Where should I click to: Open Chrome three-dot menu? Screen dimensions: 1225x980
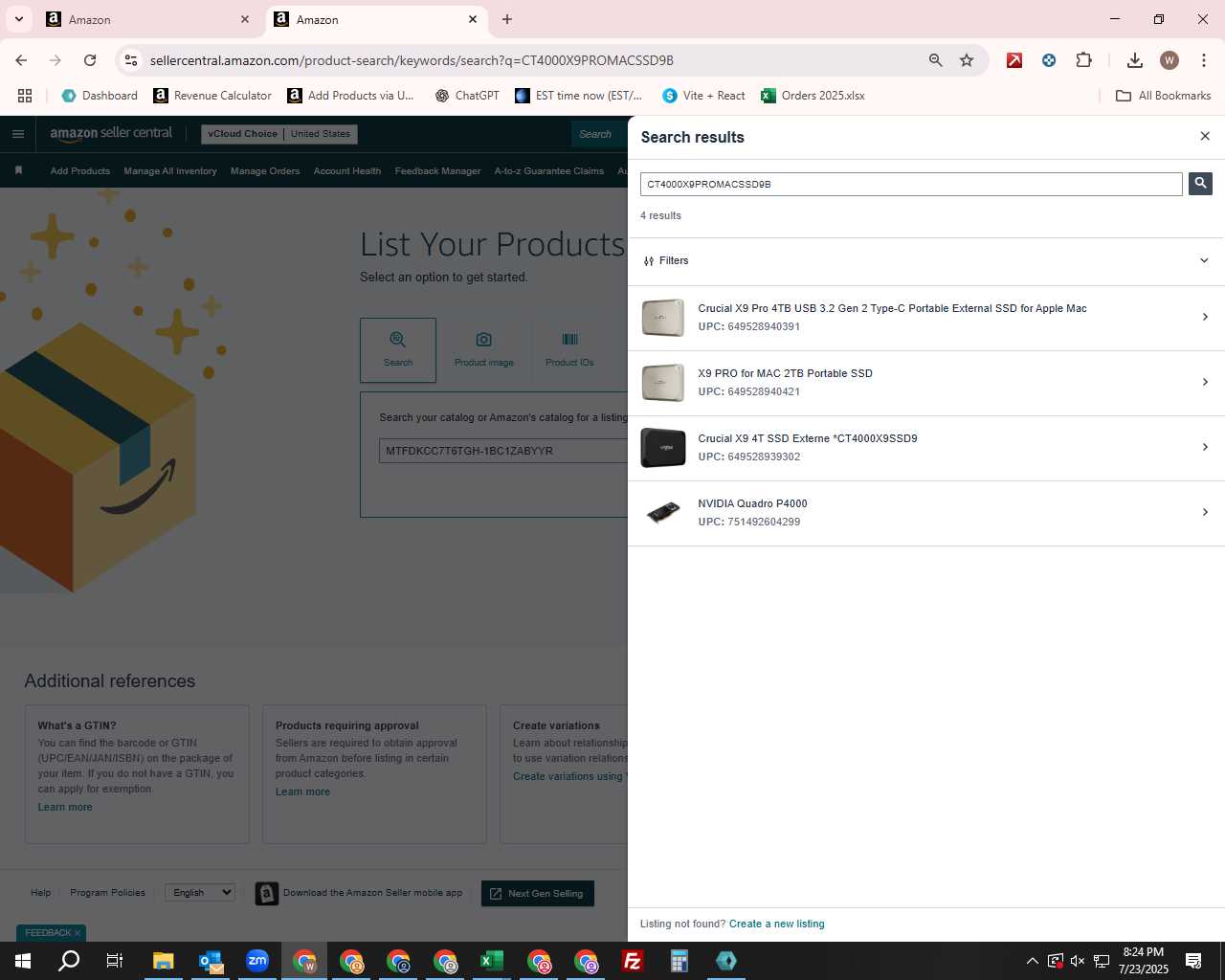(1203, 60)
